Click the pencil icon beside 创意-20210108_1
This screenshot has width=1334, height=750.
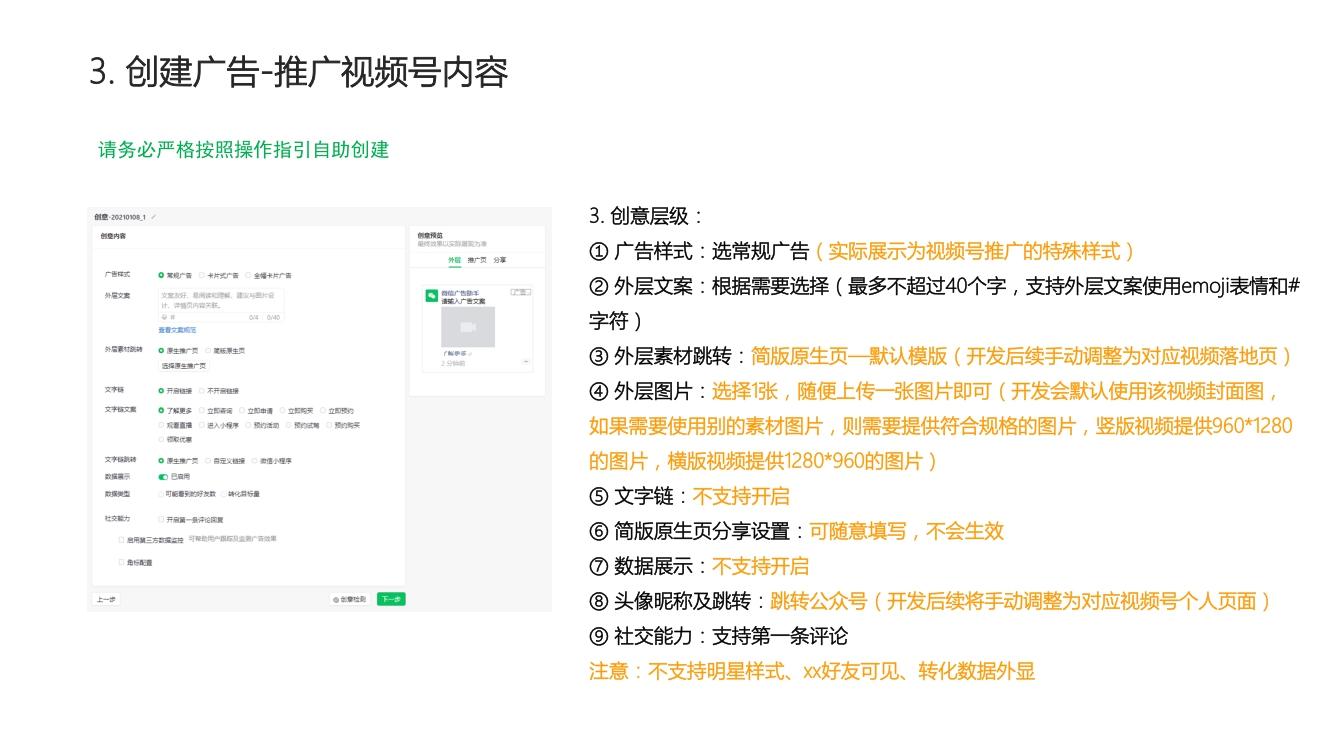(154, 217)
